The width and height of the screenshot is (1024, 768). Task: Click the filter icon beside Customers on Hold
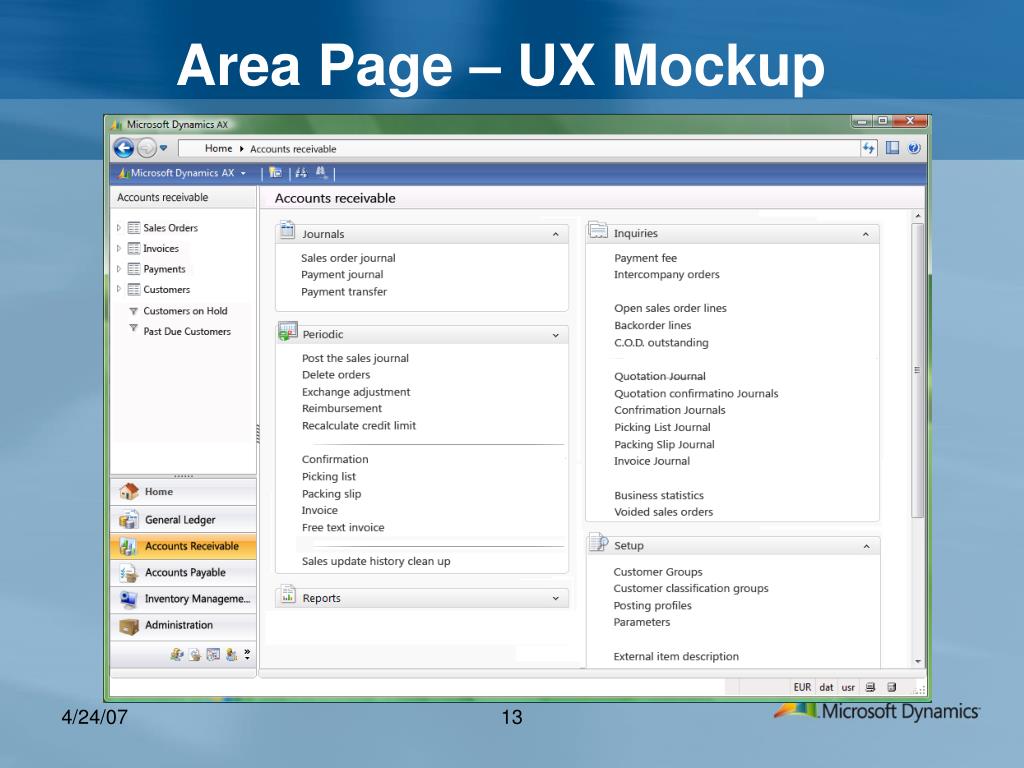point(133,311)
